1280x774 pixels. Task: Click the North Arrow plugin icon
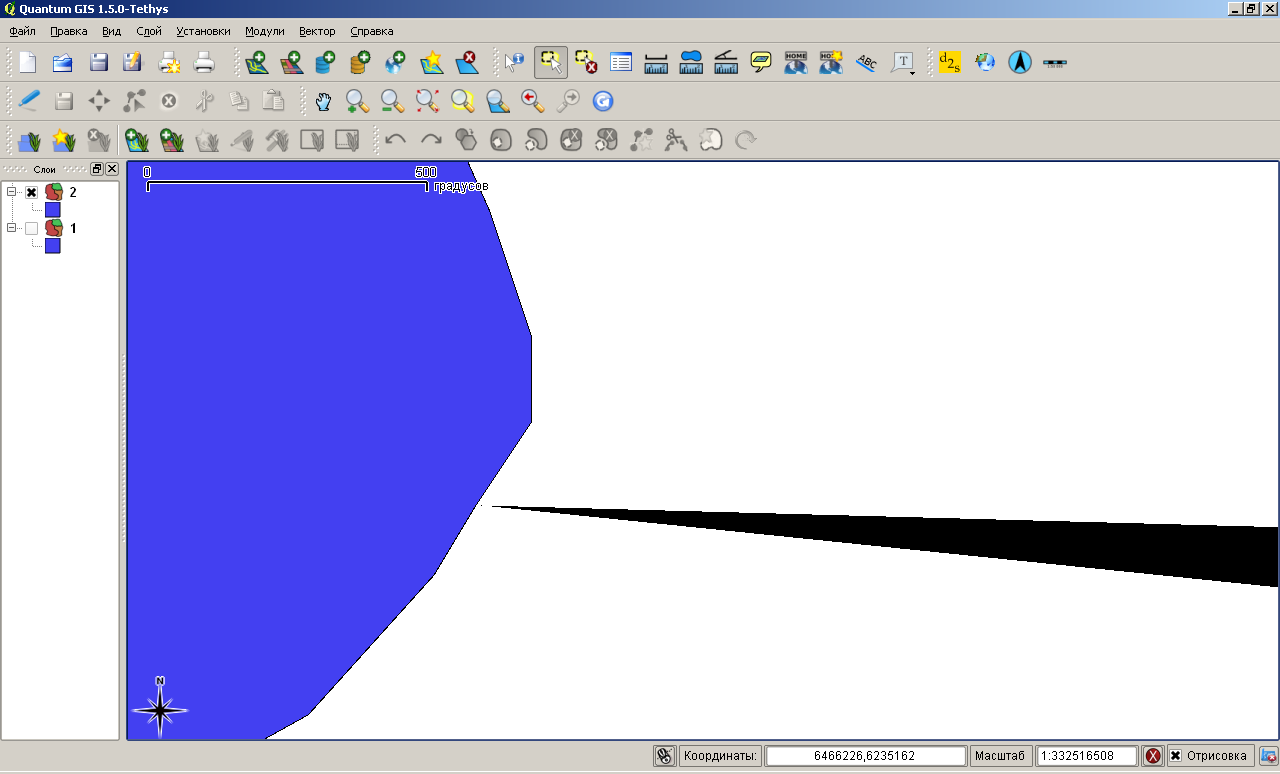pos(1019,63)
